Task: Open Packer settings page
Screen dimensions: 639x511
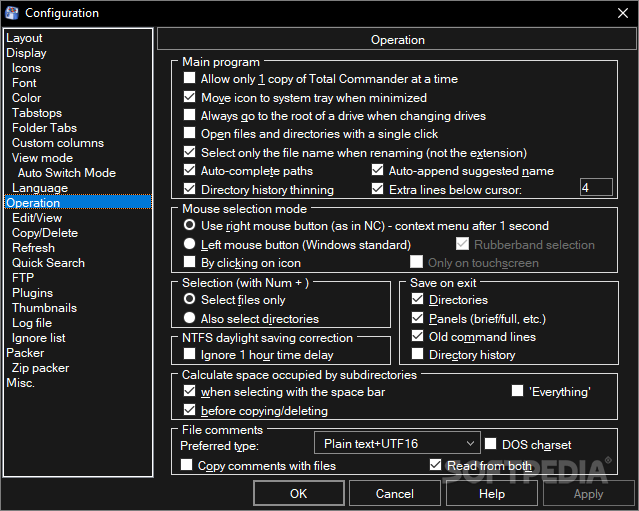Action: pyautogui.click(x=25, y=353)
